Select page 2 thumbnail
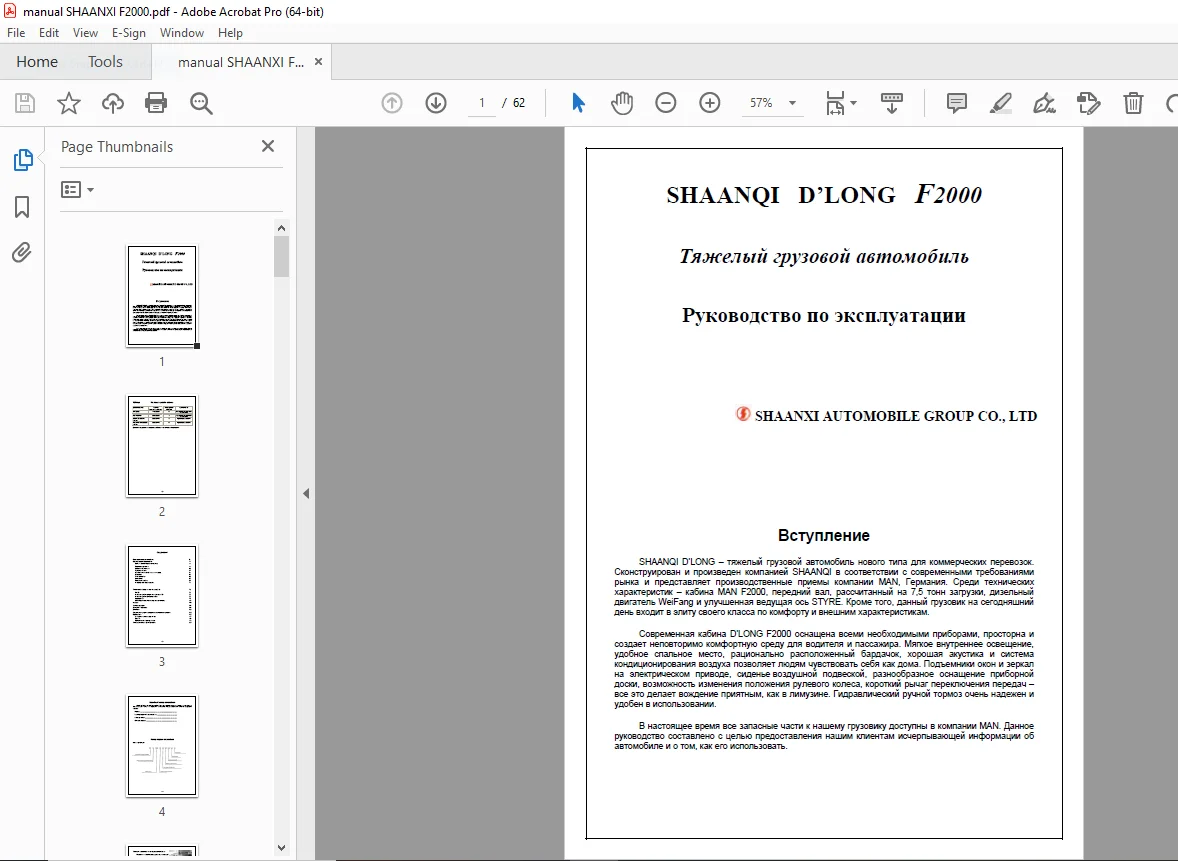Image resolution: width=1178 pixels, height=861 pixels. tap(162, 446)
